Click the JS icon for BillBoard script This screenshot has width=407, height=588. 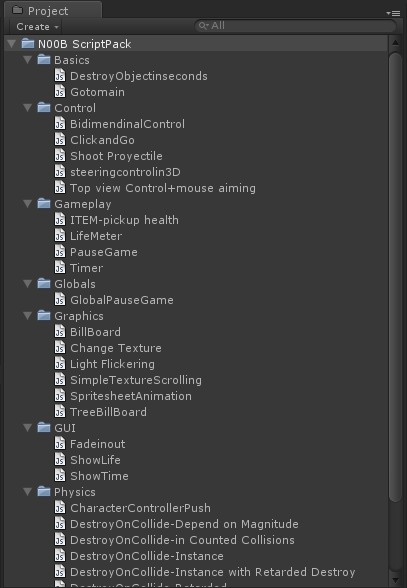pos(60,332)
